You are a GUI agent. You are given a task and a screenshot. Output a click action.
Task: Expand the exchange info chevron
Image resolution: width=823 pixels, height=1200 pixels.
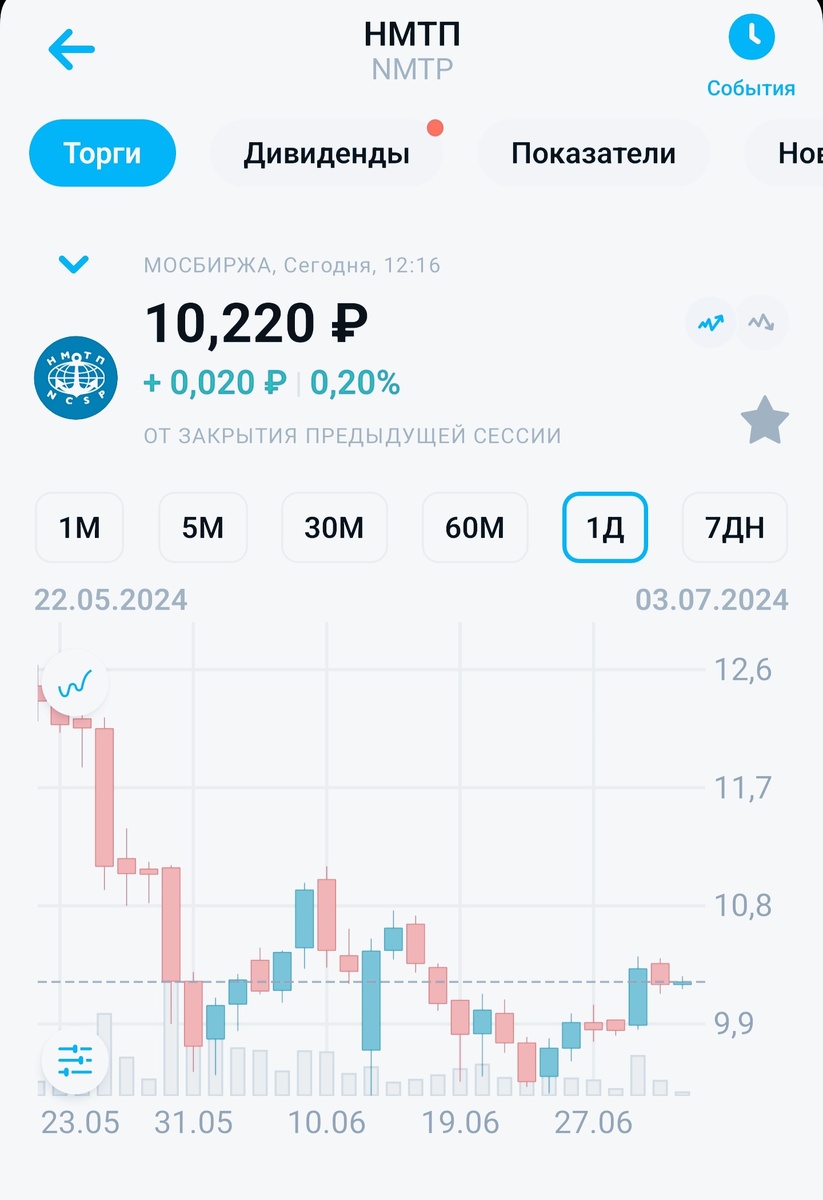point(74,264)
